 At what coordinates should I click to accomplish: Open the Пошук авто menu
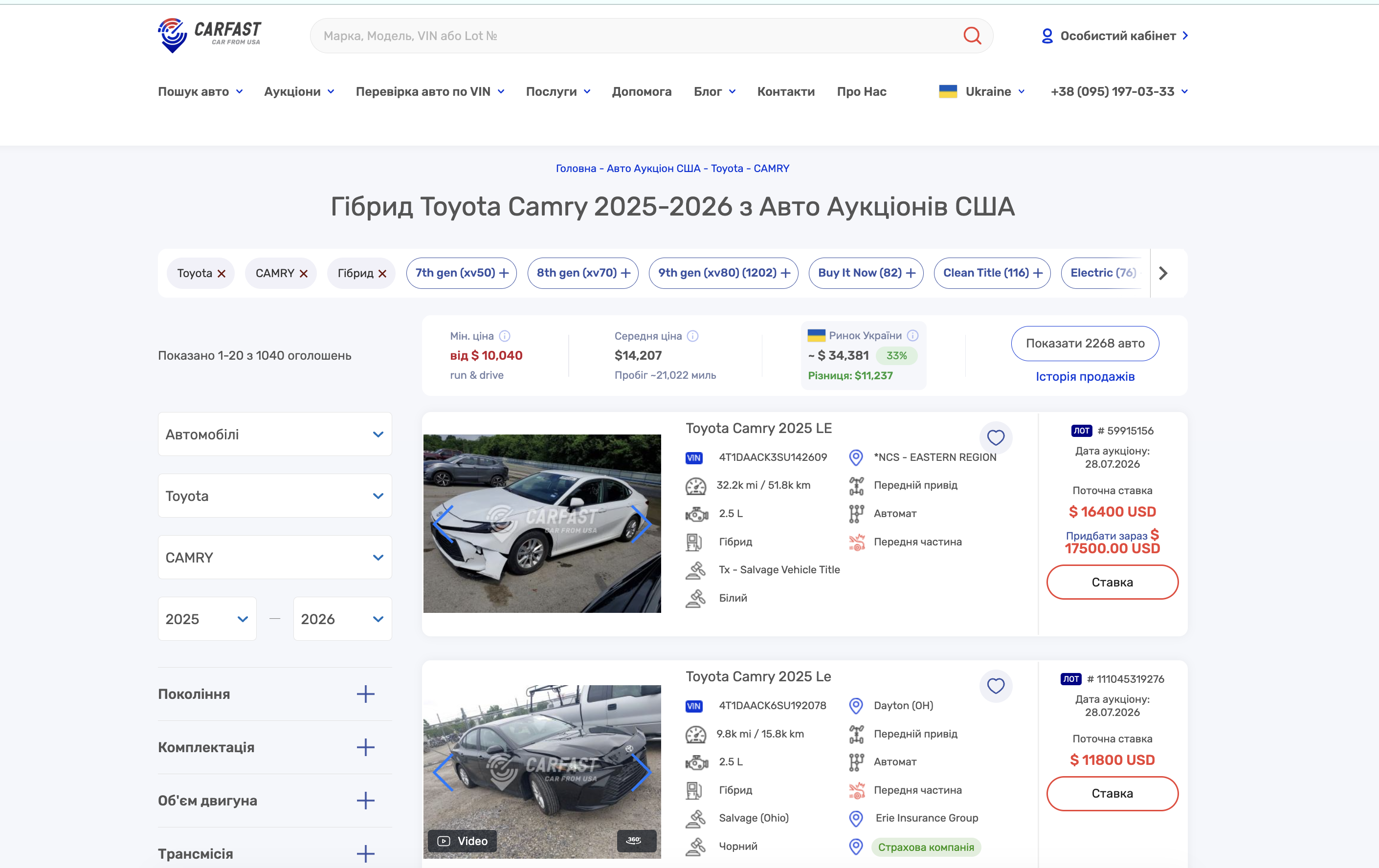click(x=200, y=91)
